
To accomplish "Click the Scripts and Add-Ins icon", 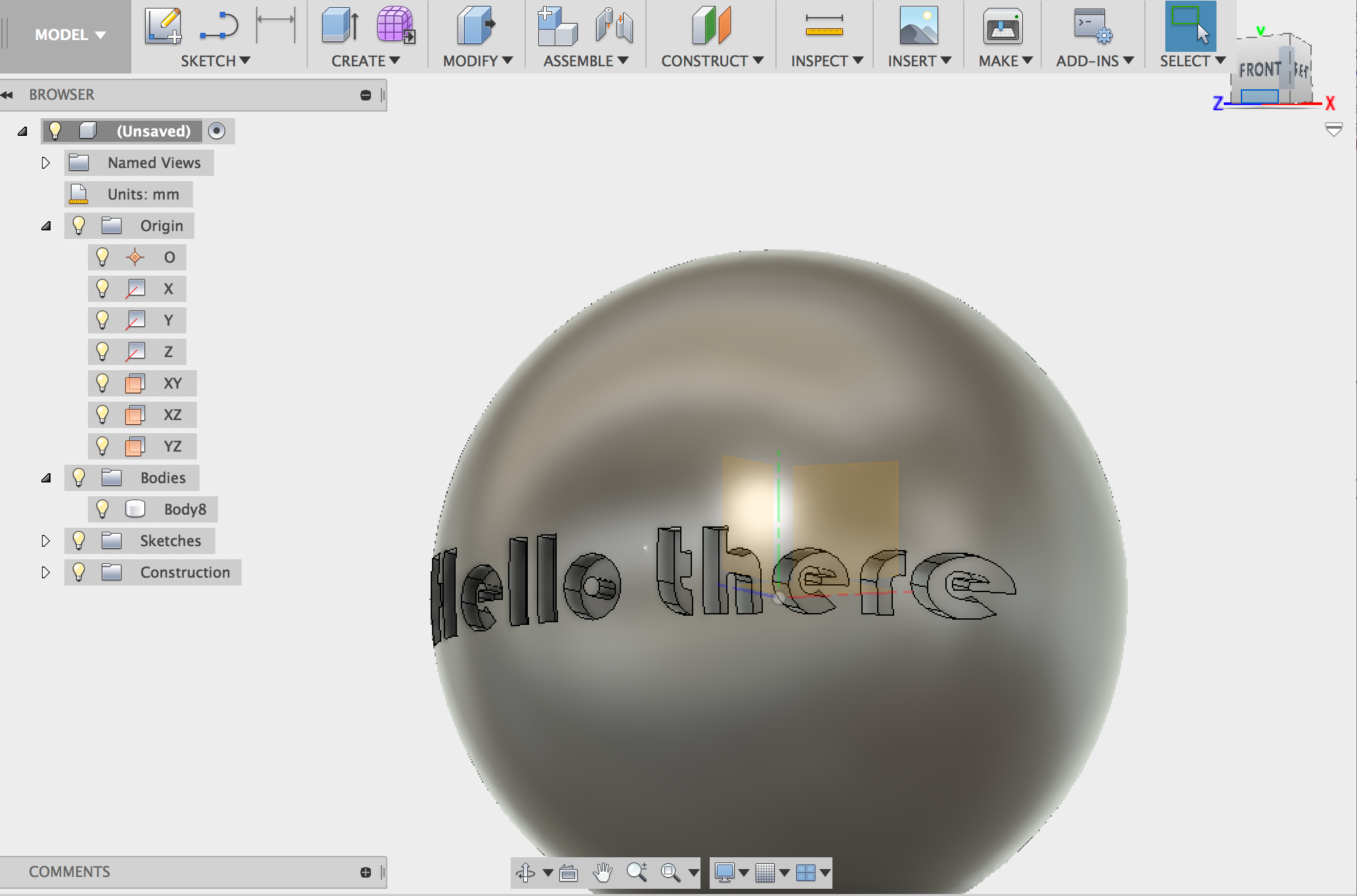I will (x=1092, y=26).
